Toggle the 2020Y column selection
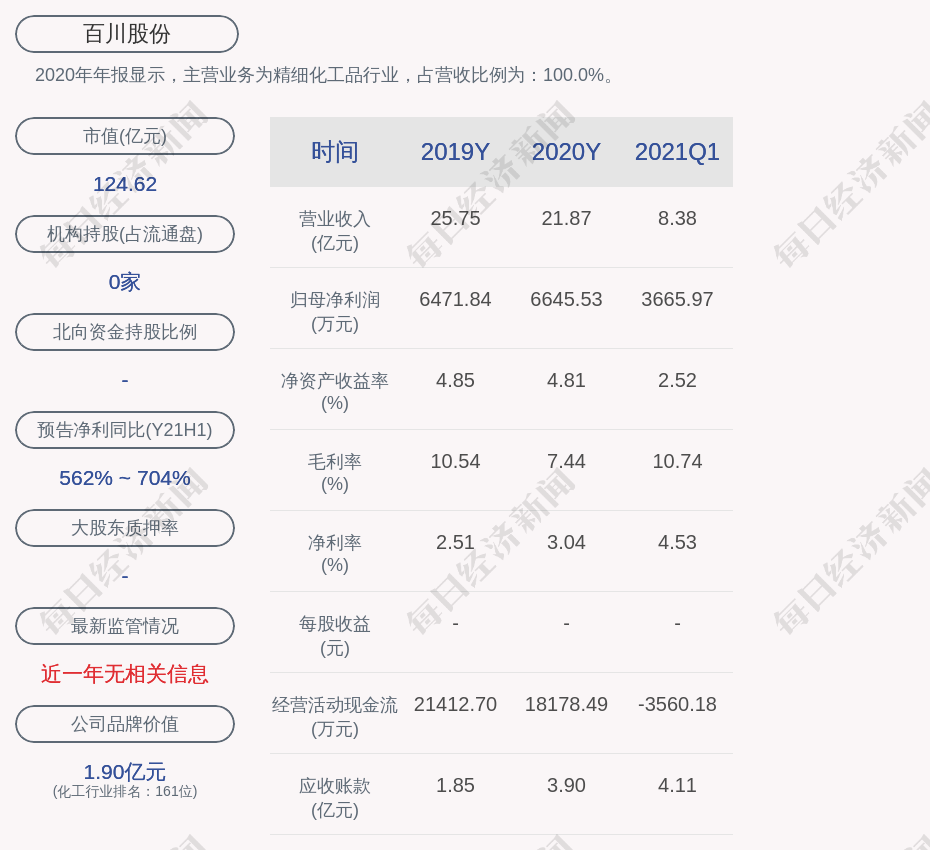 point(566,152)
